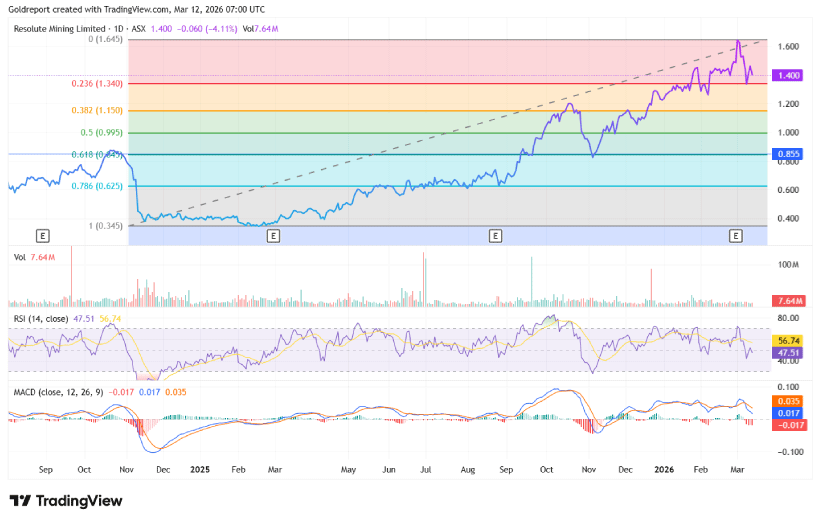This screenshot has height=514, width=817.
Task: Click the 0.786 (0.625) Fibonacci level label
Action: [99, 186]
